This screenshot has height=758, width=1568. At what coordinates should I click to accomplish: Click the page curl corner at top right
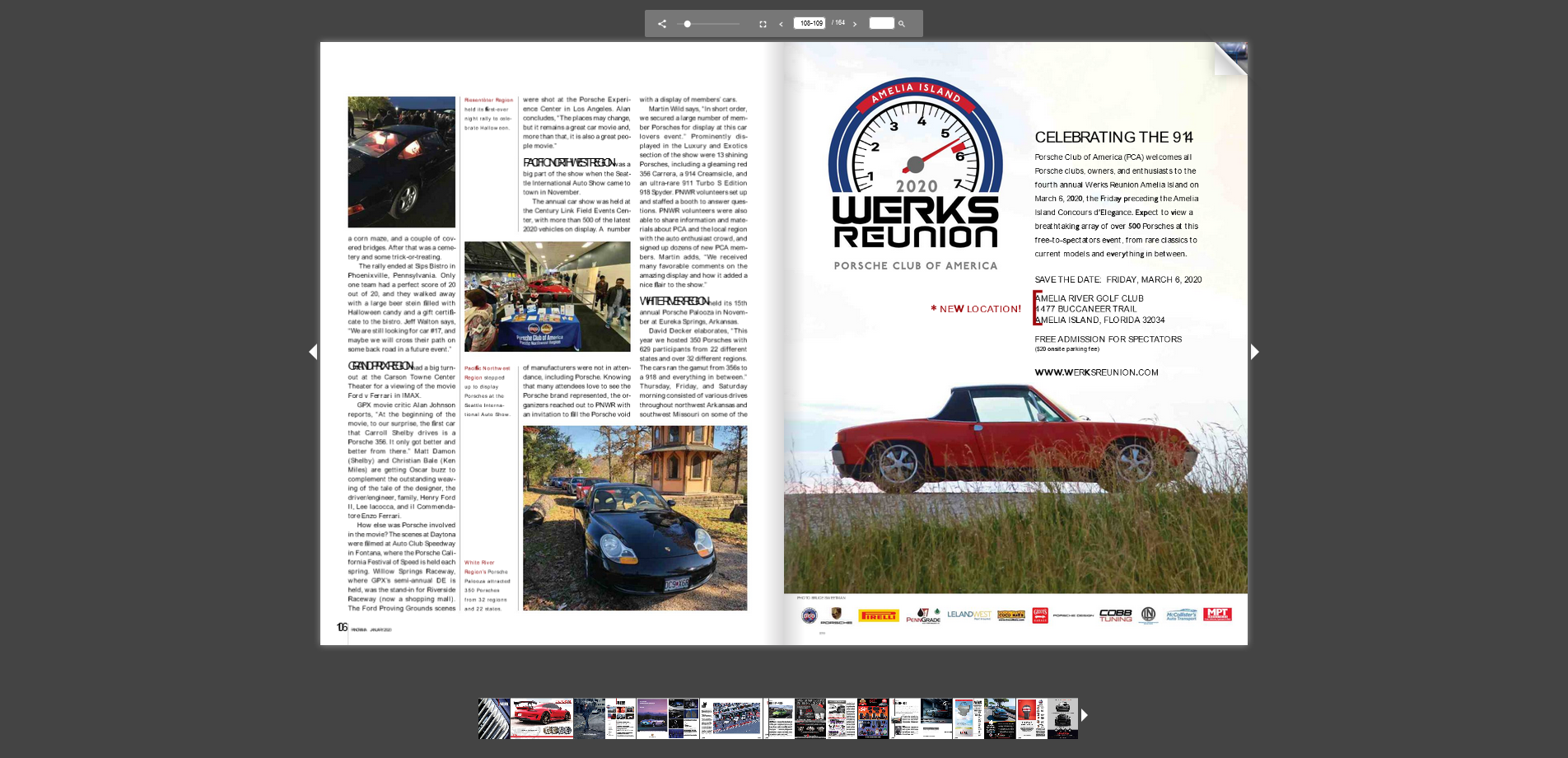(x=1231, y=58)
